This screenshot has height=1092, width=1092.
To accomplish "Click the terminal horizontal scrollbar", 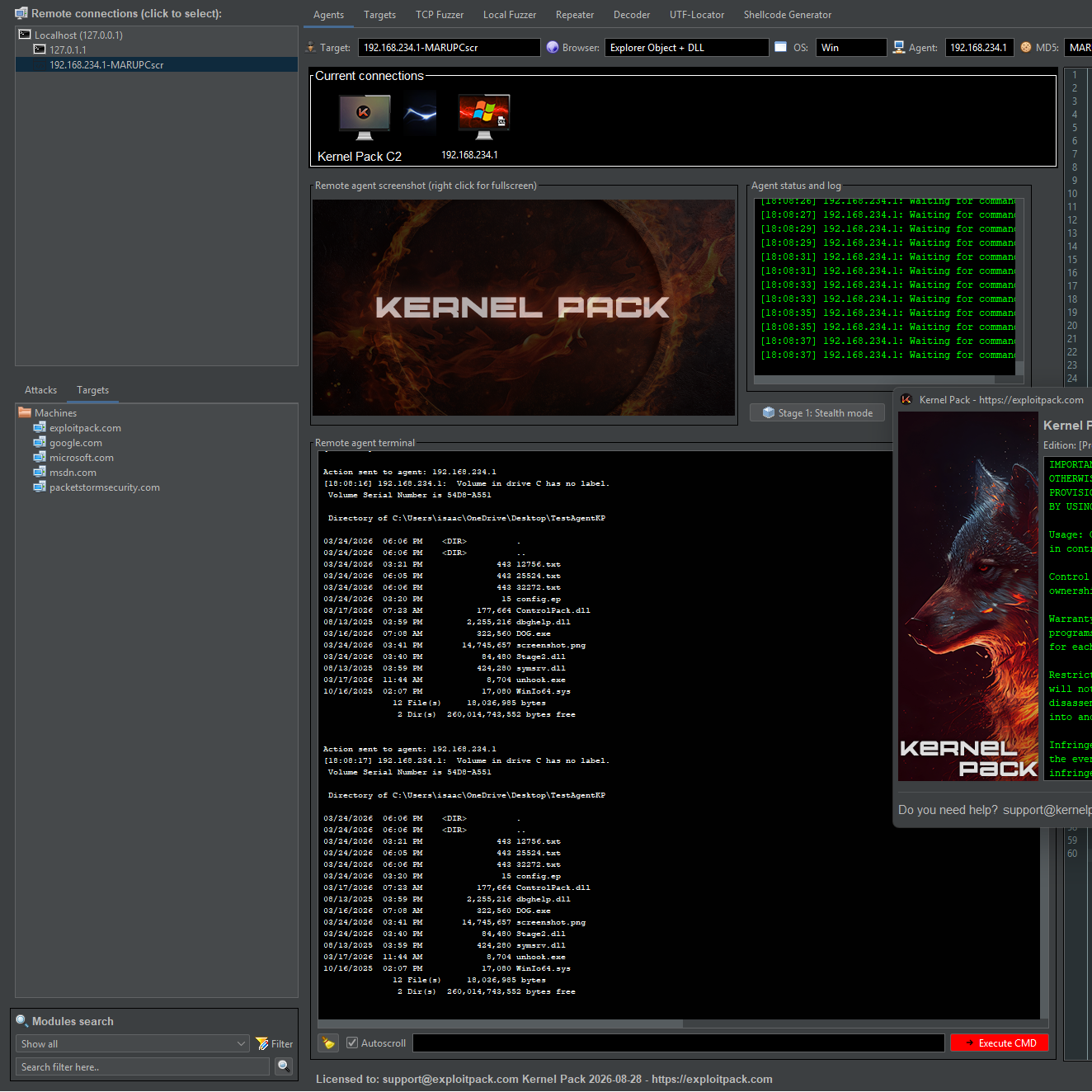I will click(x=501, y=1024).
